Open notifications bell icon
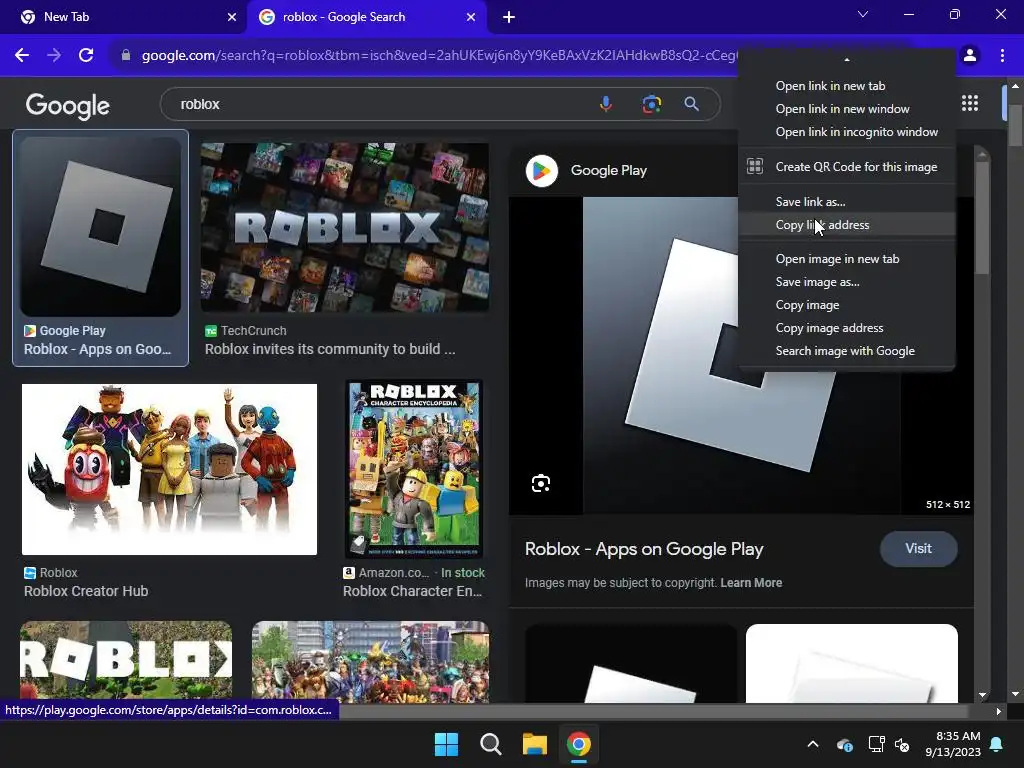 click(997, 744)
